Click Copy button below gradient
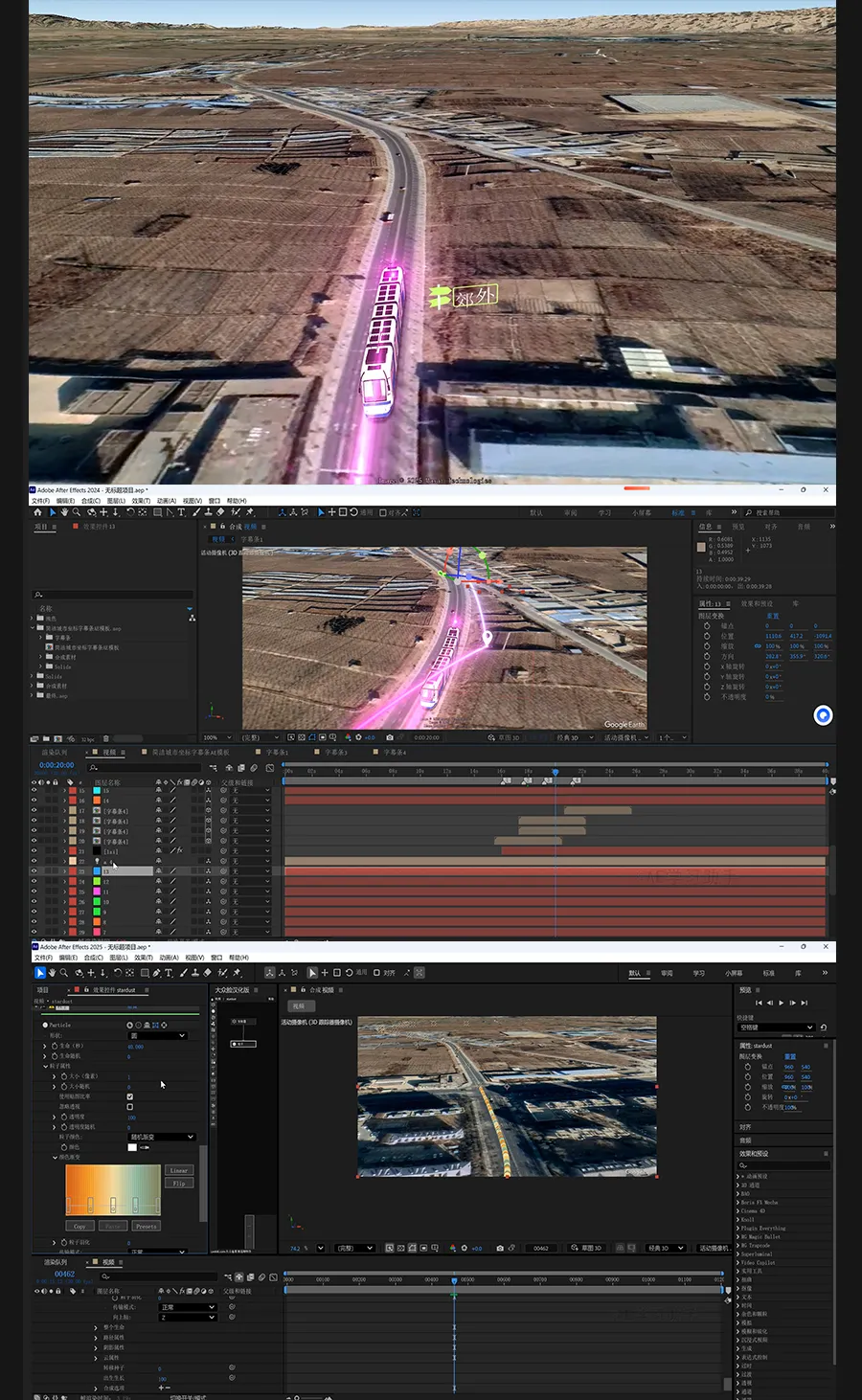The height and width of the screenshot is (1400, 862). tap(79, 1226)
